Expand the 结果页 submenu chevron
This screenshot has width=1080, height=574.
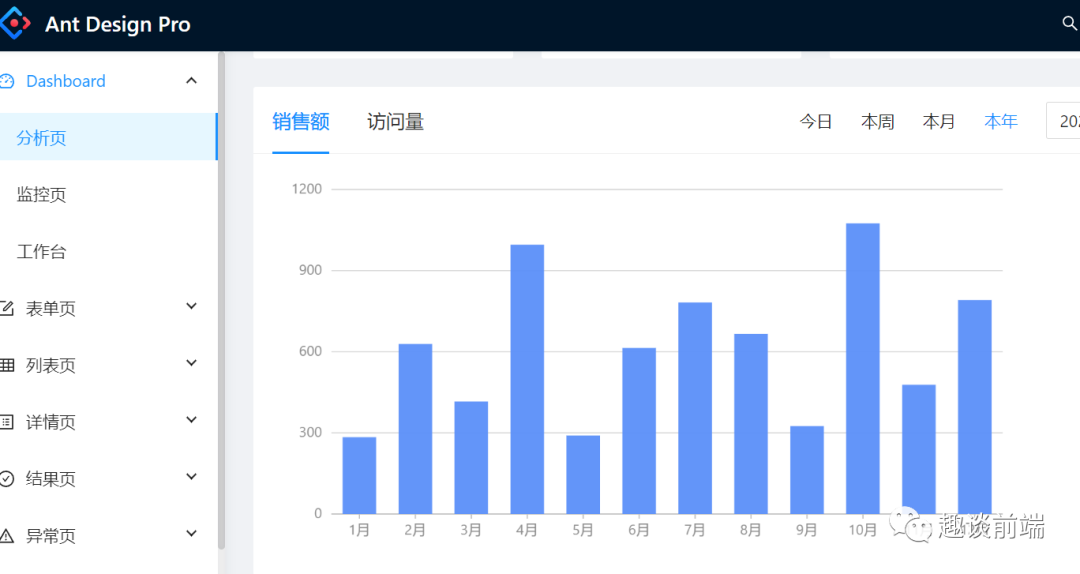pyautogui.click(x=191, y=477)
